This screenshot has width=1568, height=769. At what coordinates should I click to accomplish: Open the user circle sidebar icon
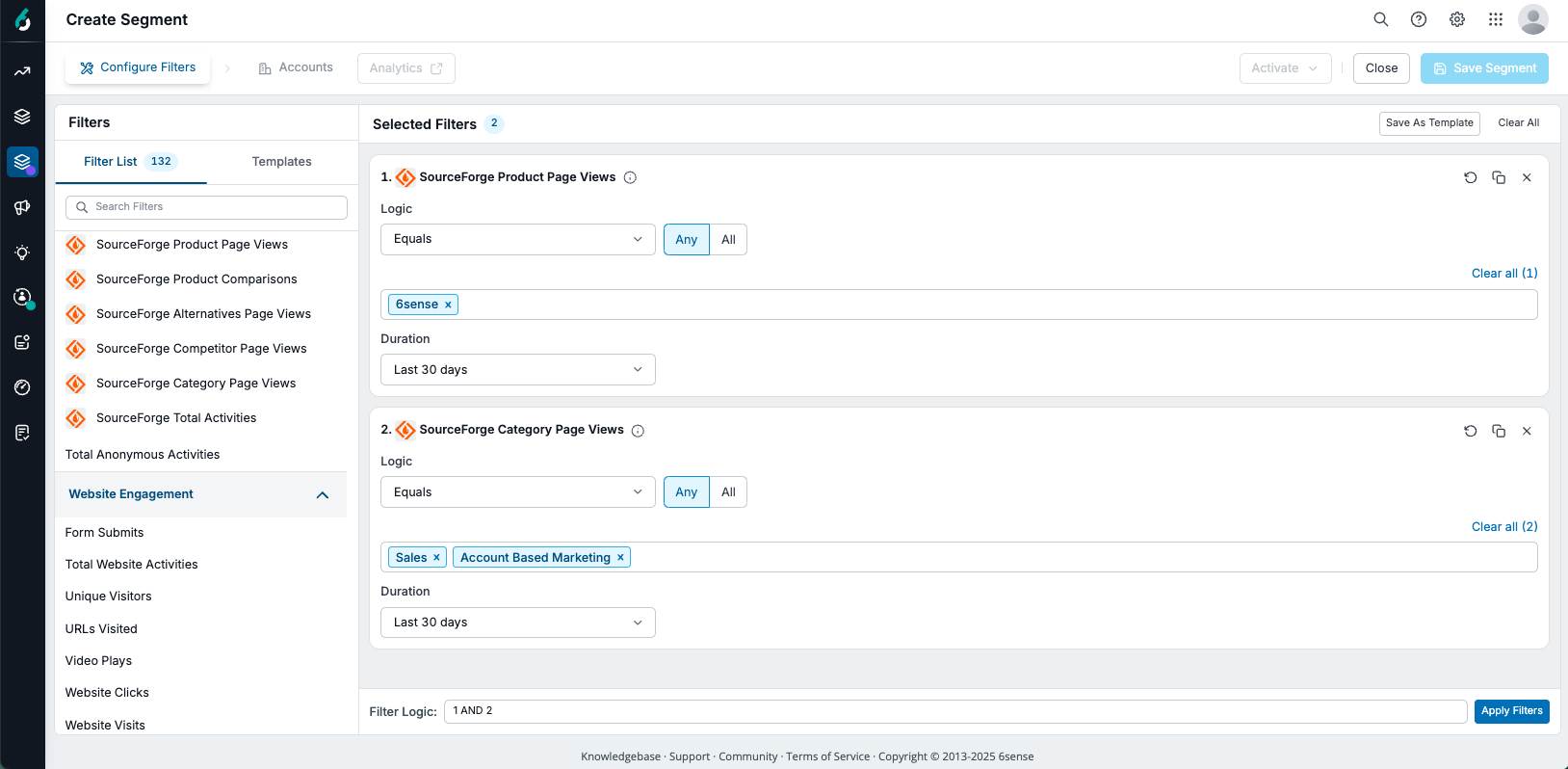pyautogui.click(x=22, y=297)
